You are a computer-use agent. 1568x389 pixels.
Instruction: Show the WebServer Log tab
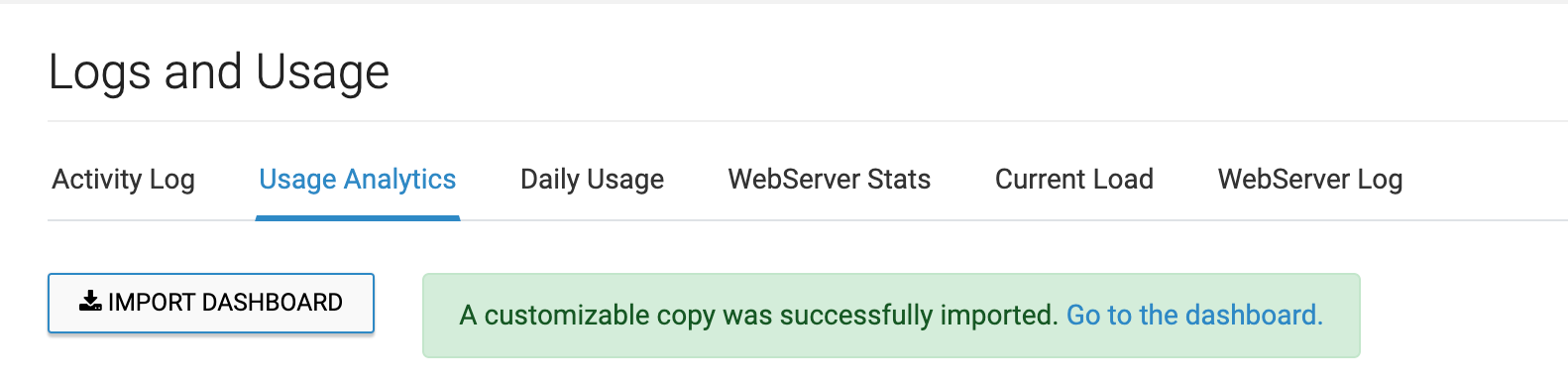(x=1310, y=180)
